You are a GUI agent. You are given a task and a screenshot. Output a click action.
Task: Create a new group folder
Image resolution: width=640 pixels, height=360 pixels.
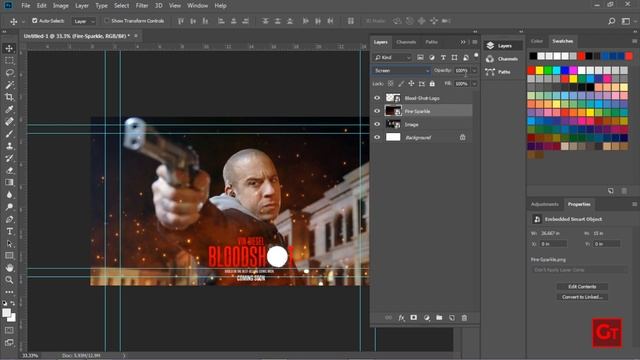point(439,318)
